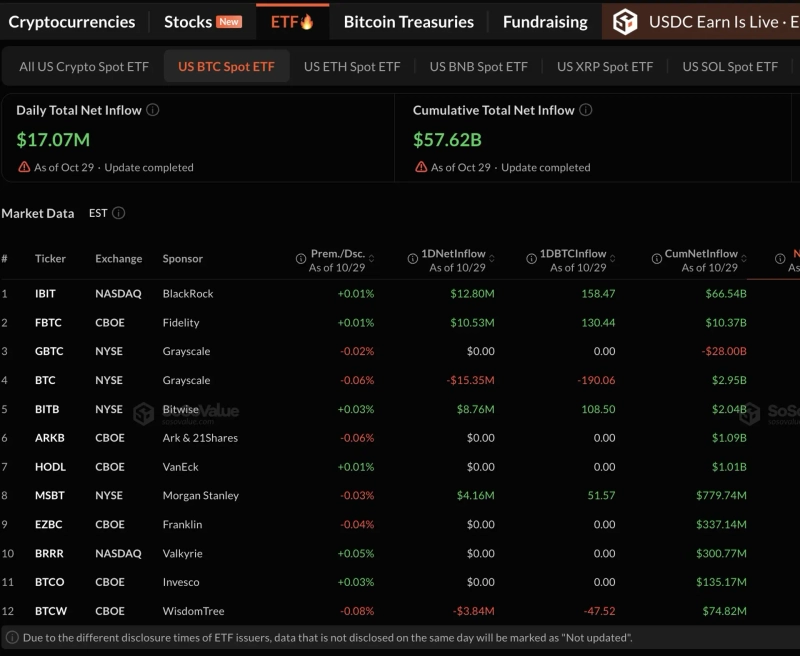This screenshot has width=800, height=656.
Task: Switch to US BNB Spot ETF
Action: click(479, 67)
